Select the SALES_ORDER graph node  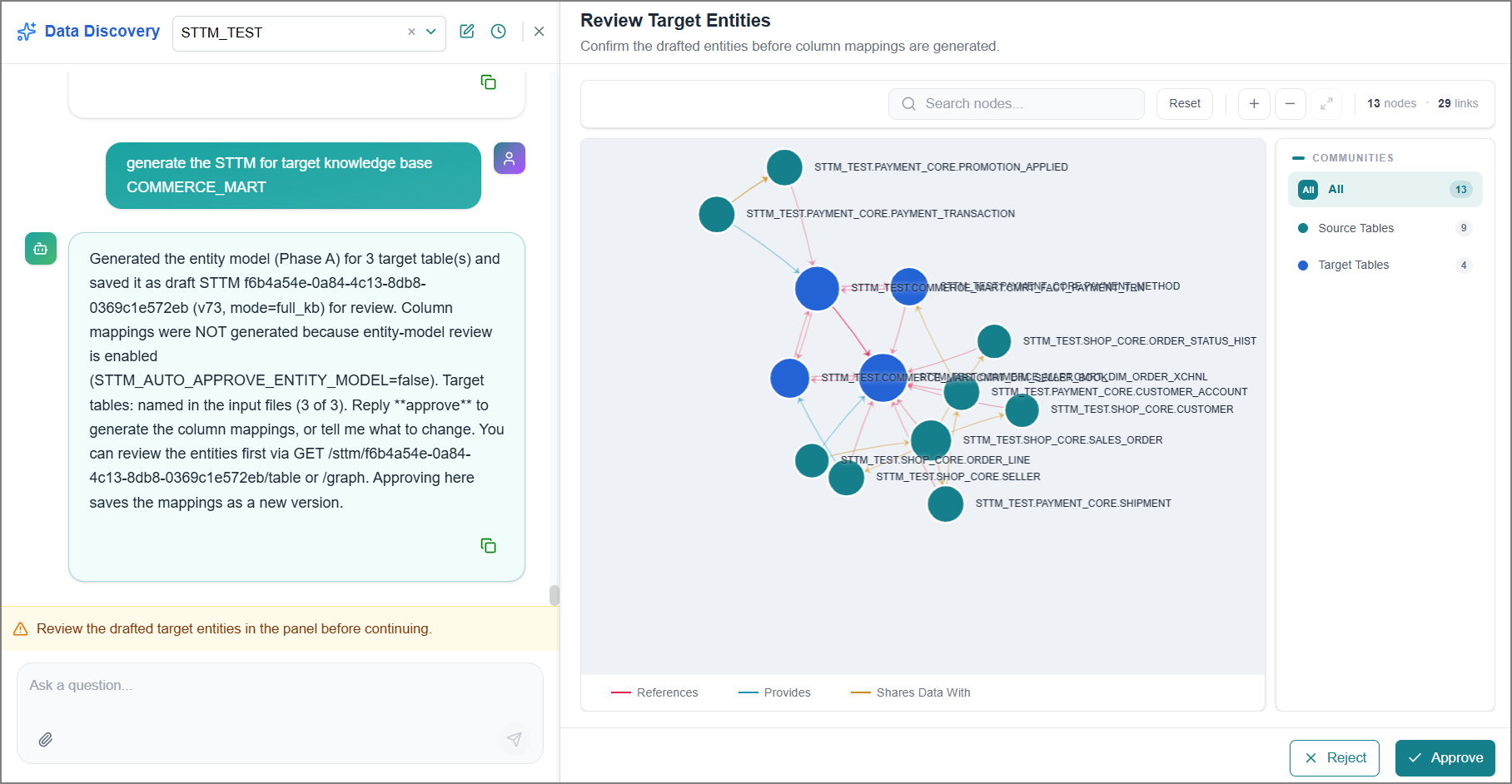tap(931, 440)
